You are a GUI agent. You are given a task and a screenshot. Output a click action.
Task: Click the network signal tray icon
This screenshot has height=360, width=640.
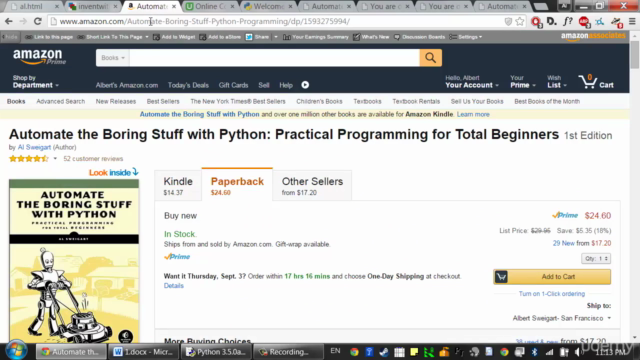[549, 352]
